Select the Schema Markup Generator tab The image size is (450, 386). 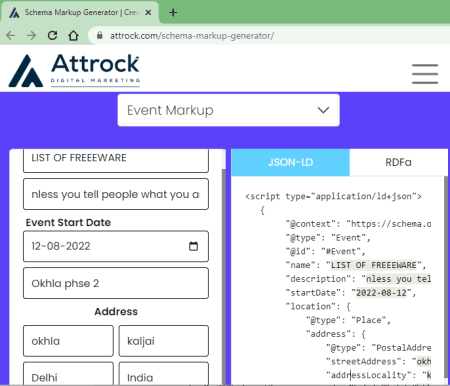click(x=80, y=13)
